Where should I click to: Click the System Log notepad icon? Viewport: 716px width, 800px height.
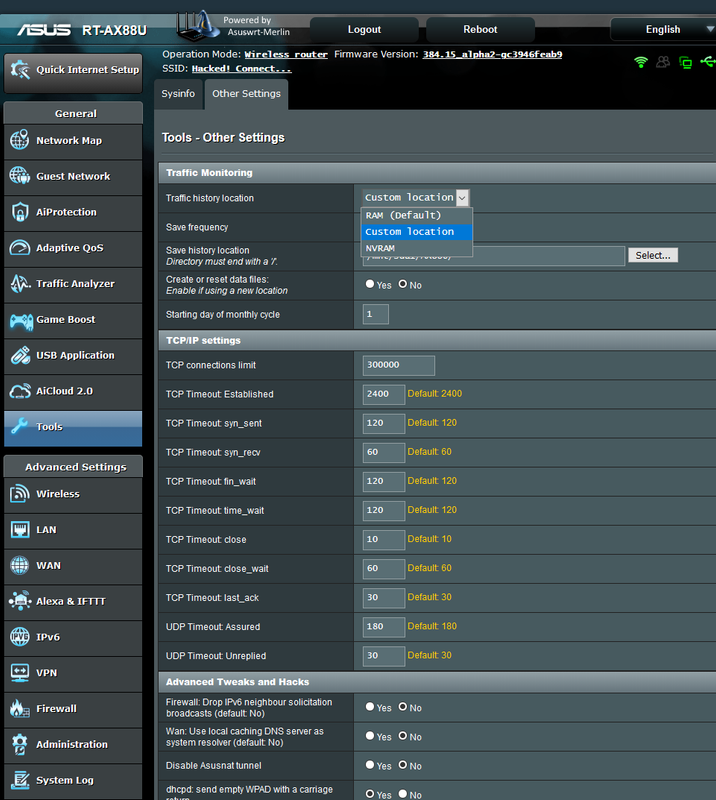[x=20, y=780]
